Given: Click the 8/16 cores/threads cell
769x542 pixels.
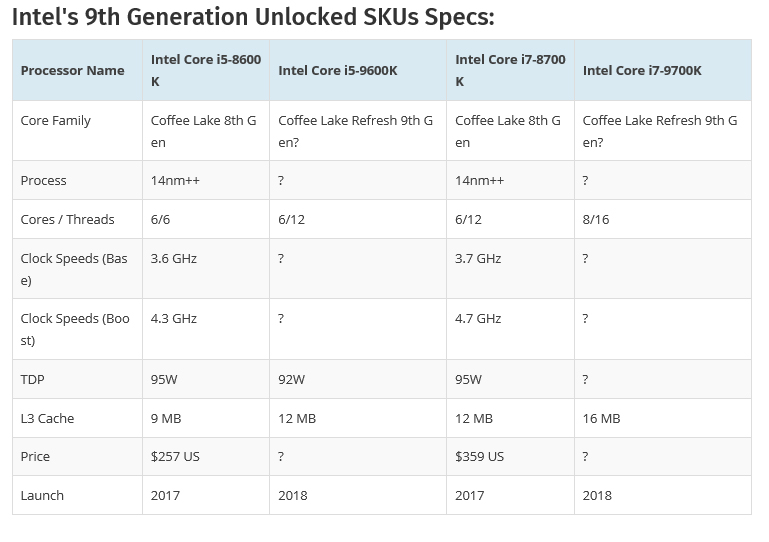Looking at the screenshot, I should tap(596, 219).
